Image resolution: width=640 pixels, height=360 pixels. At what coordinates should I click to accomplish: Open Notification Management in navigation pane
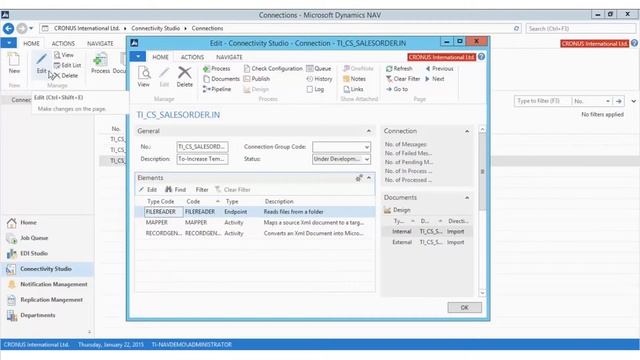click(47, 284)
